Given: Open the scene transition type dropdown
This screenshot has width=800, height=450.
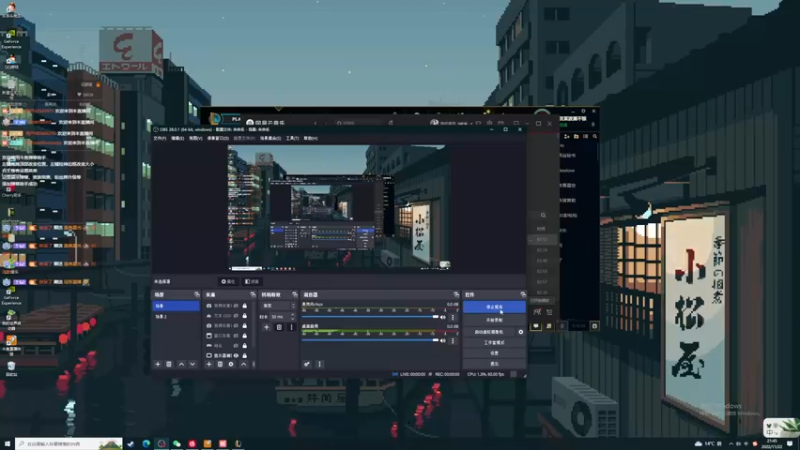Looking at the screenshot, I should (x=278, y=306).
